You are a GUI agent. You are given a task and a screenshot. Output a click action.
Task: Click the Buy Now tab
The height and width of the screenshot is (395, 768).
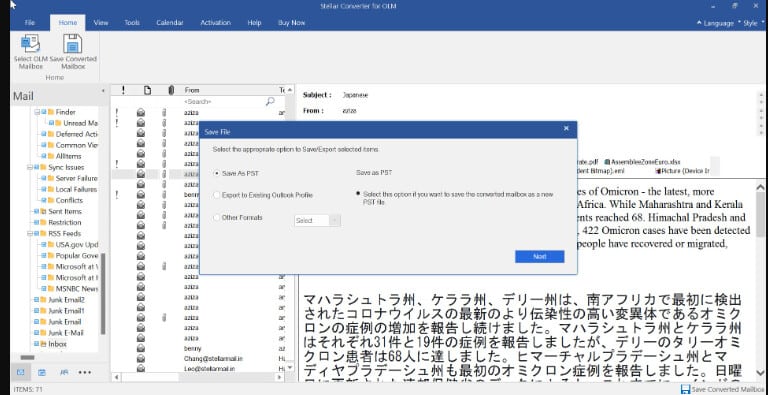pyautogui.click(x=291, y=23)
